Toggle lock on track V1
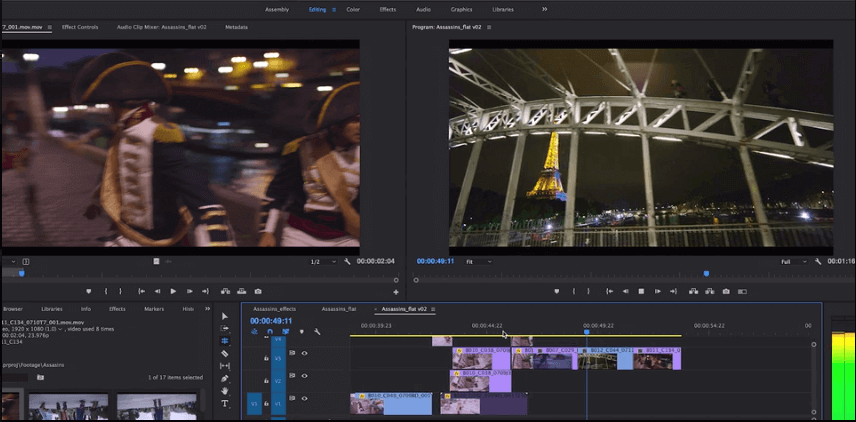Image resolution: width=856 pixels, height=422 pixels. click(x=266, y=404)
